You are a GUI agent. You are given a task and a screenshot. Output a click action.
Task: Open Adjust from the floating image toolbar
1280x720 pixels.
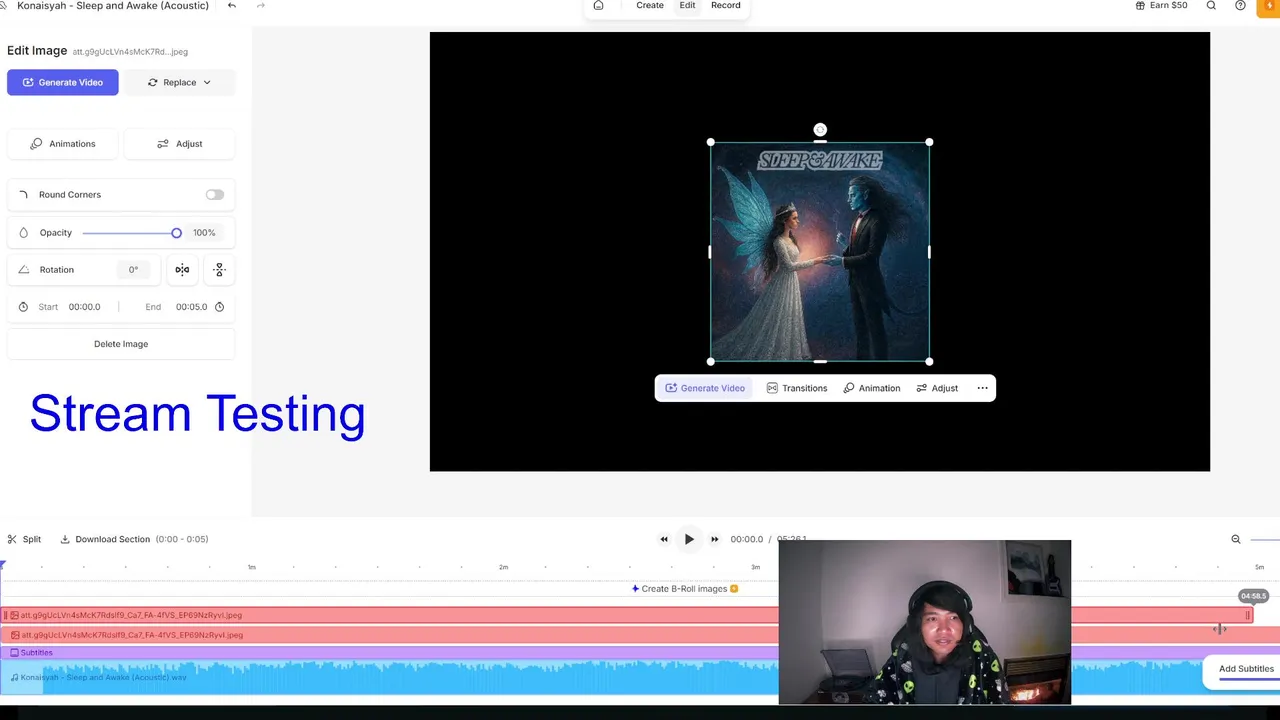coord(937,388)
